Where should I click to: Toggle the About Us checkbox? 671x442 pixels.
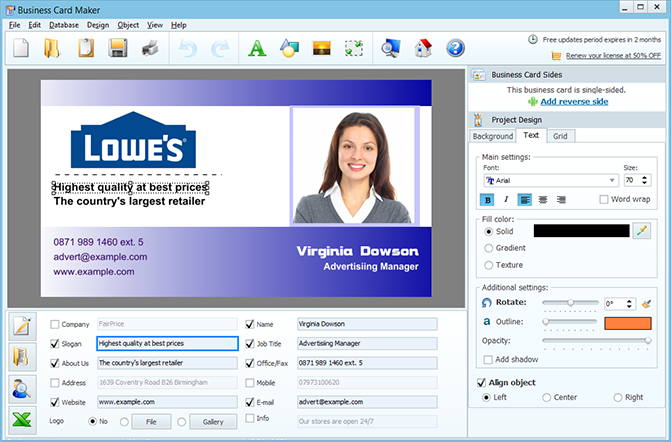coord(55,363)
